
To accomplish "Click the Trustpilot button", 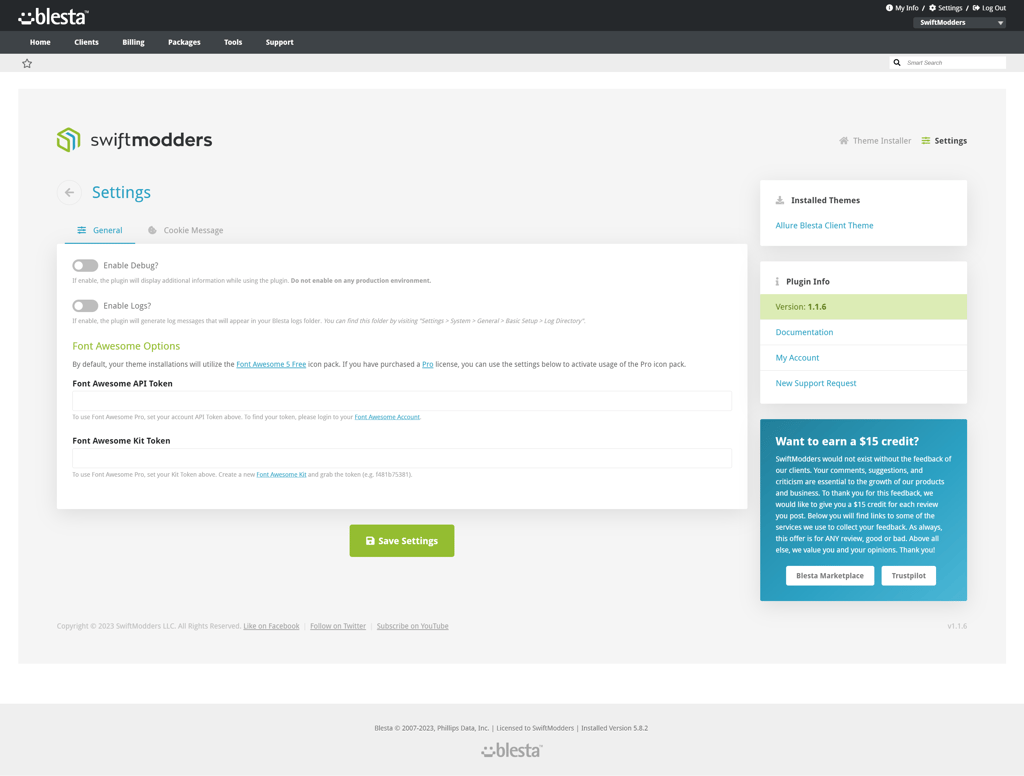I will [x=908, y=575].
